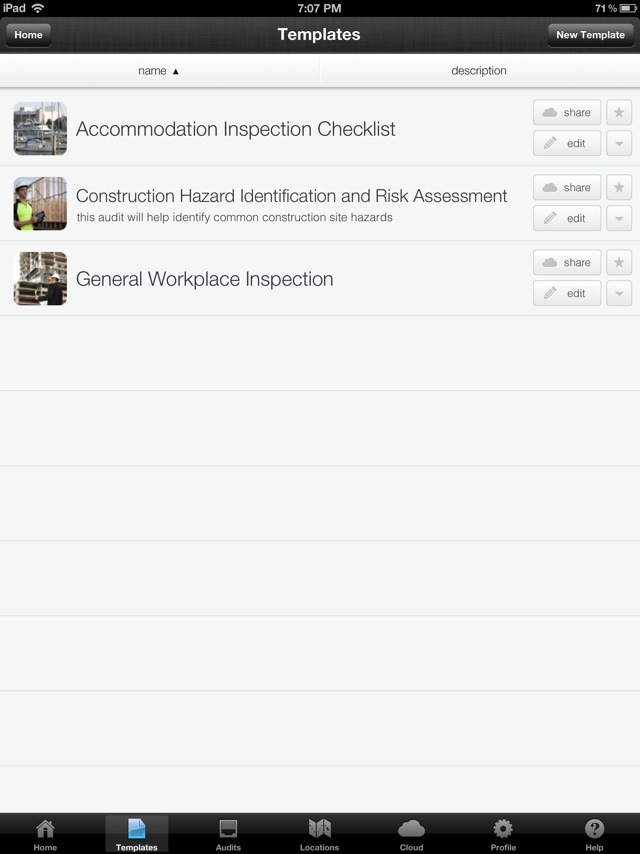Sort templates by the name column
The width and height of the screenshot is (640, 854).
click(159, 71)
